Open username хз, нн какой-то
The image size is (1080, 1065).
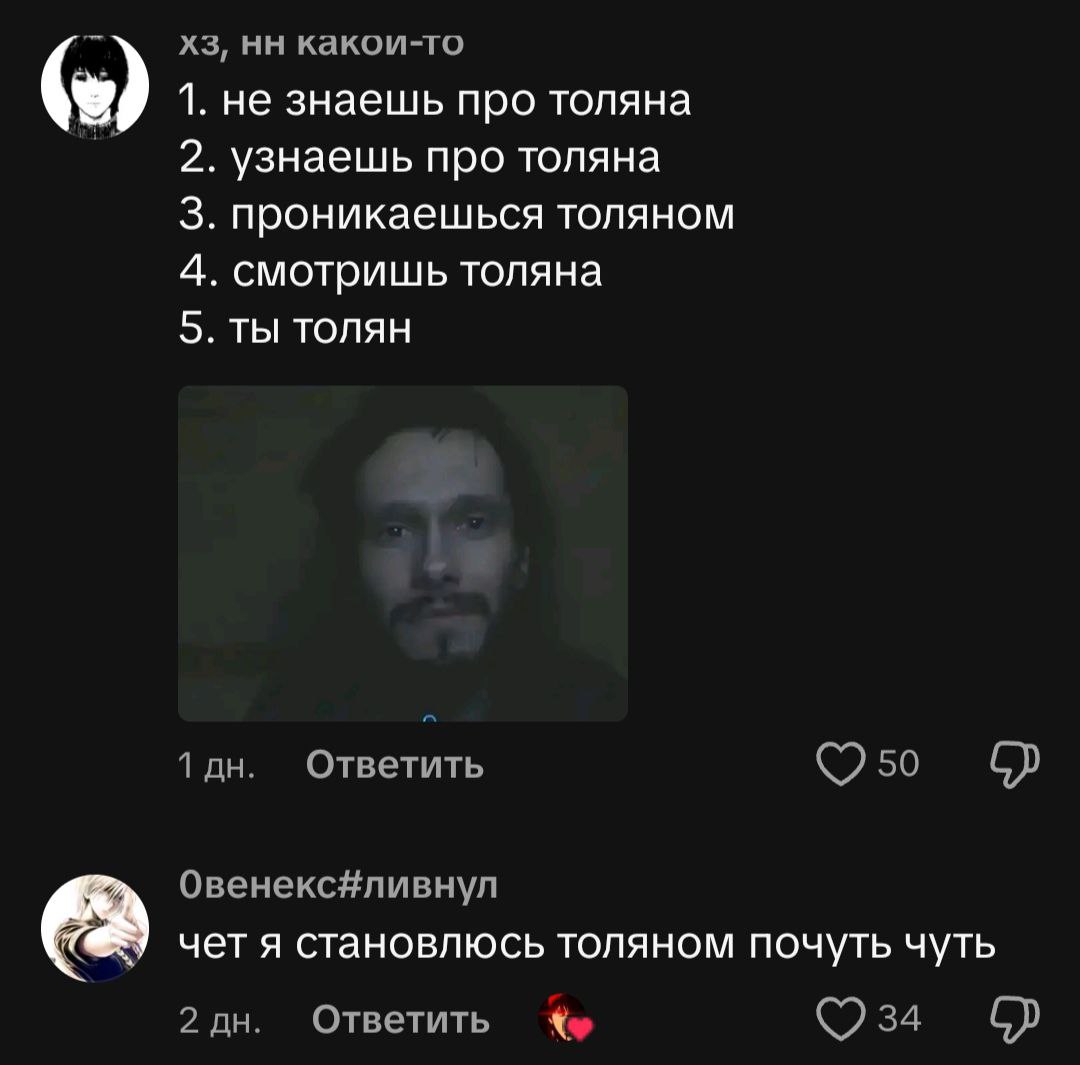pos(321,44)
